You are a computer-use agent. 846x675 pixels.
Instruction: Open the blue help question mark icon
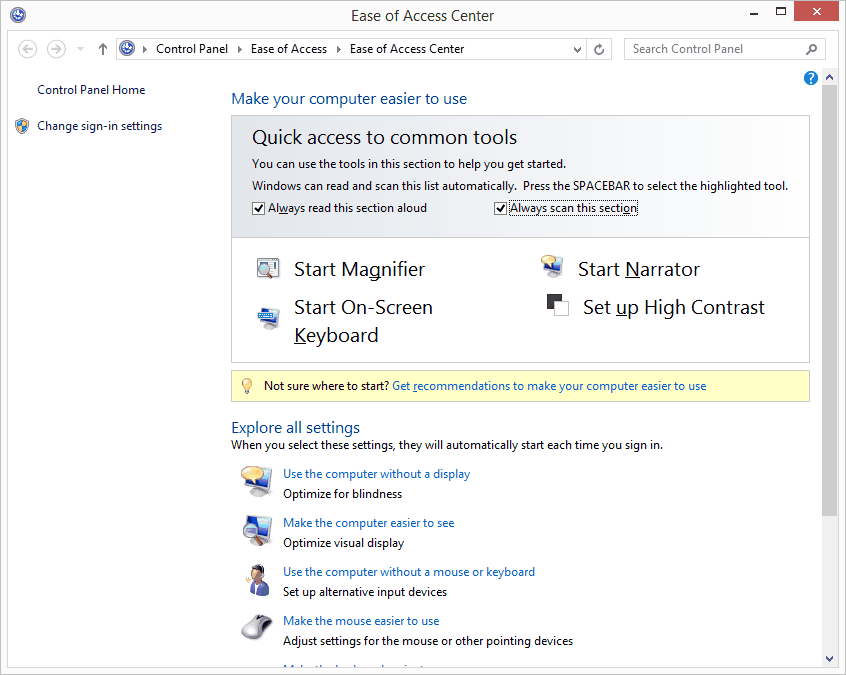click(811, 78)
